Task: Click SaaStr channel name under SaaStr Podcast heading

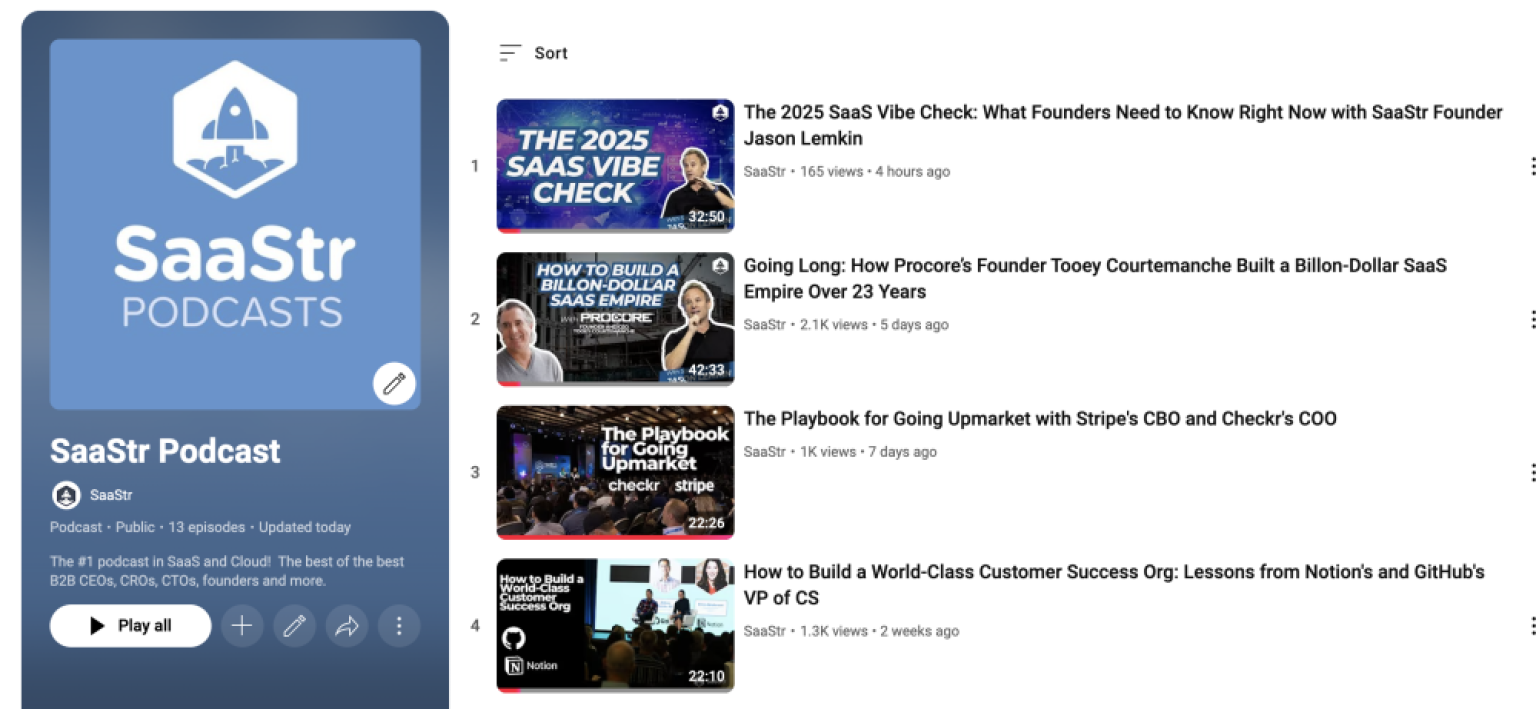Action: click(111, 495)
